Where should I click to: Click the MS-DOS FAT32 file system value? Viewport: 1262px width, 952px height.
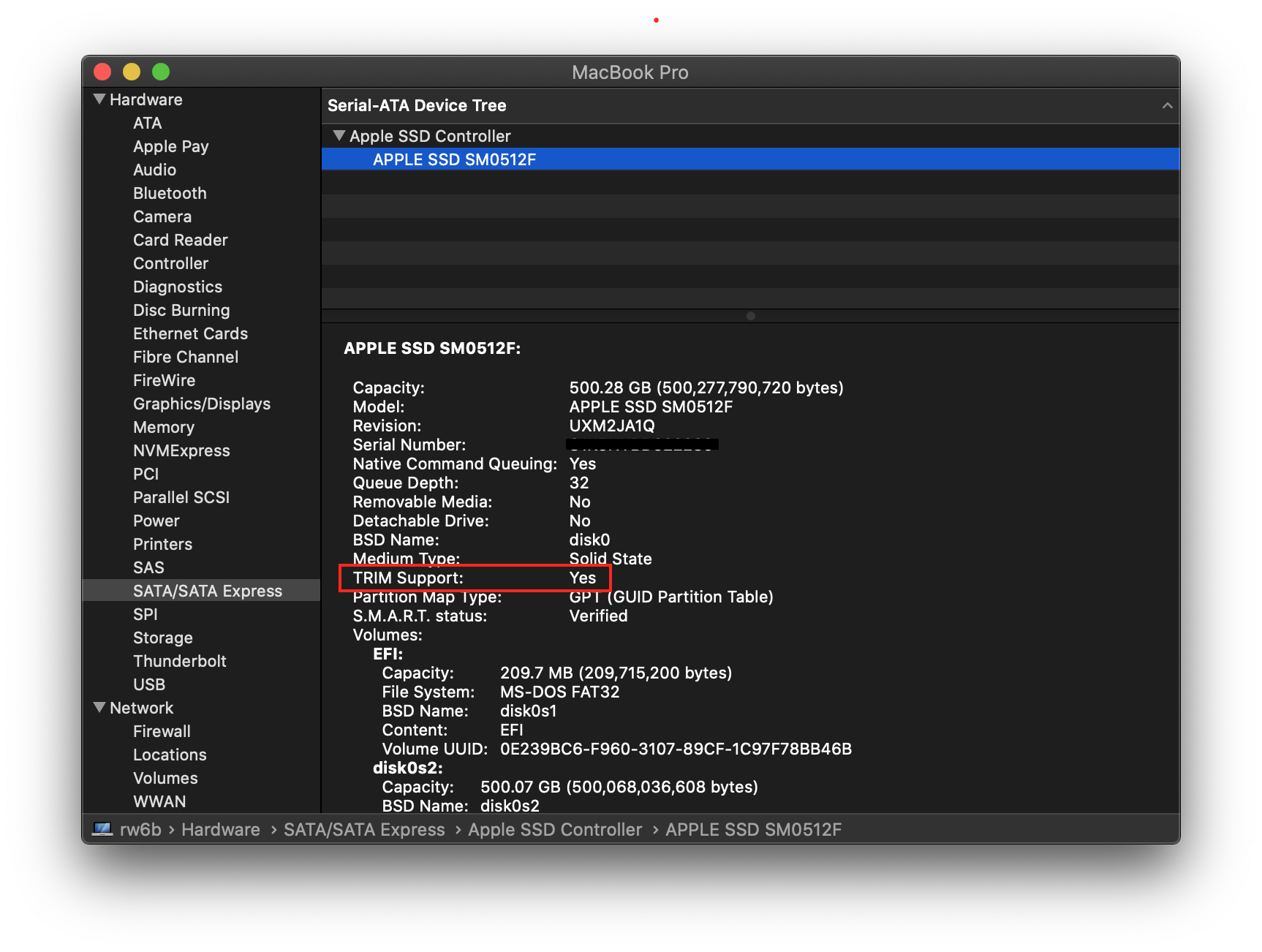(559, 692)
